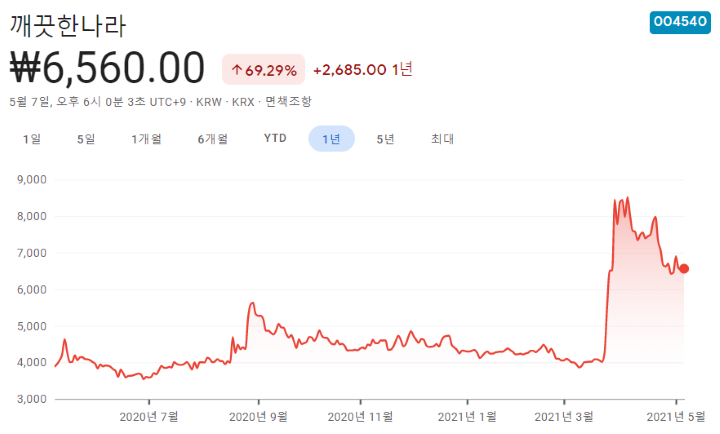Select the YTD range tab
This screenshot has width=720, height=434.
[275, 138]
